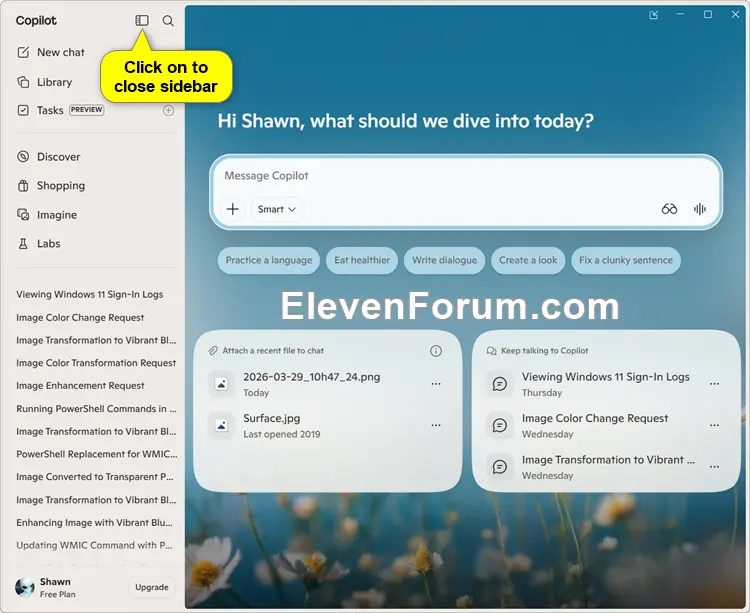The width and height of the screenshot is (750, 613).
Task: Click the Copilot title in sidebar
Action: coord(36,21)
